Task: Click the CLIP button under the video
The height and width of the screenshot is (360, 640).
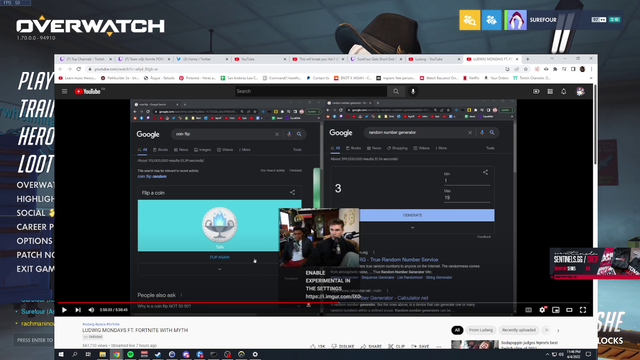Action: 396,346
